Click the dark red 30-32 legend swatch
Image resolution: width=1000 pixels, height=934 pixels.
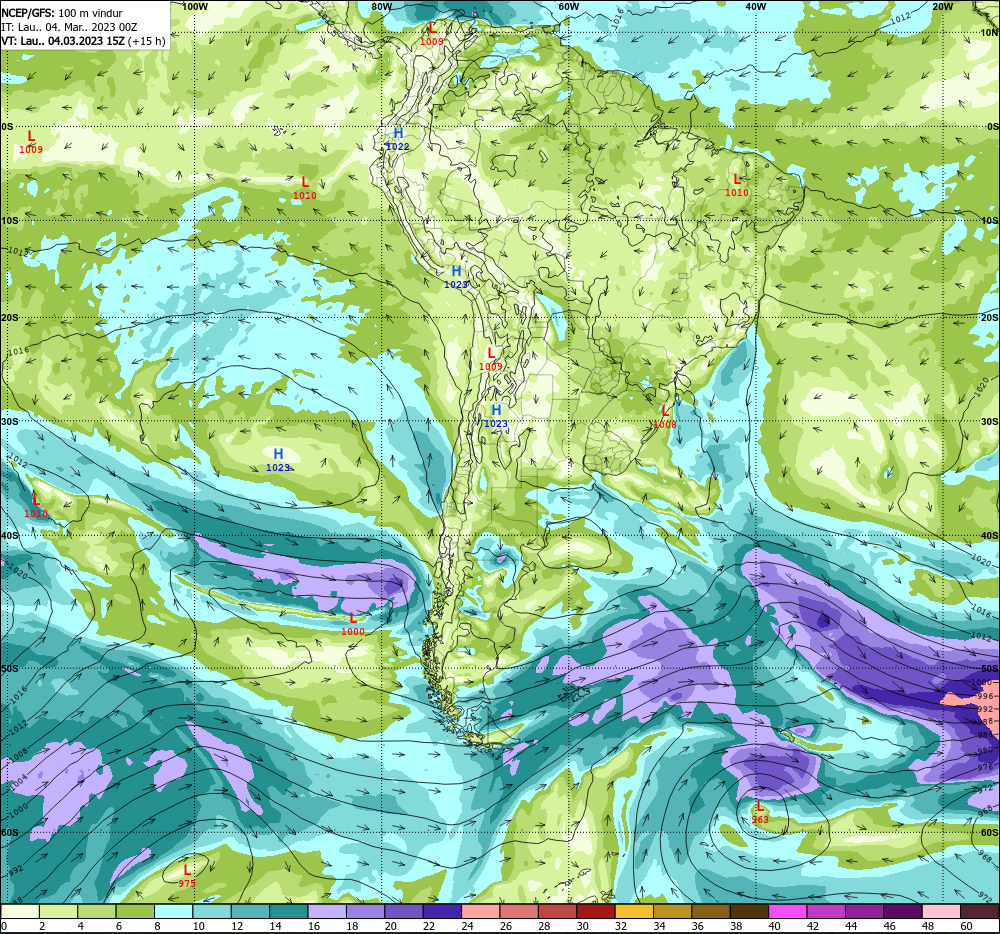[x=596, y=911]
